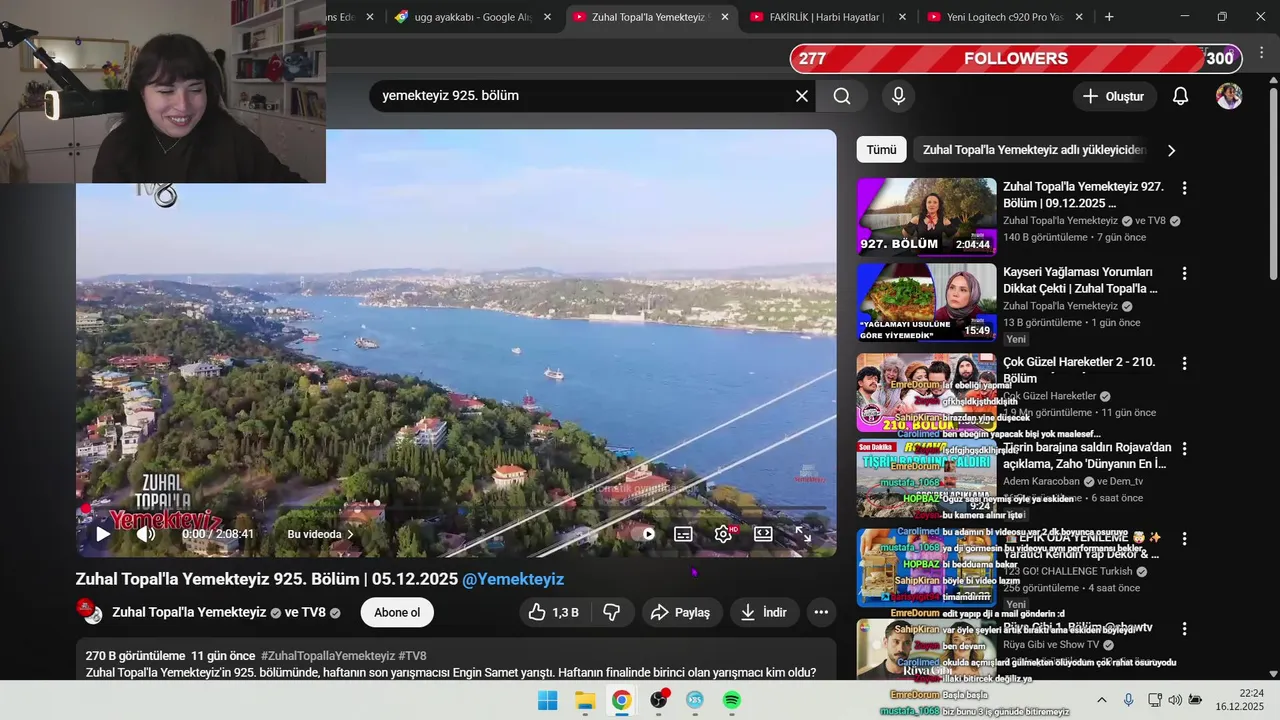1280x720 pixels.
Task: Open File Explorer from the taskbar
Action: pos(585,700)
